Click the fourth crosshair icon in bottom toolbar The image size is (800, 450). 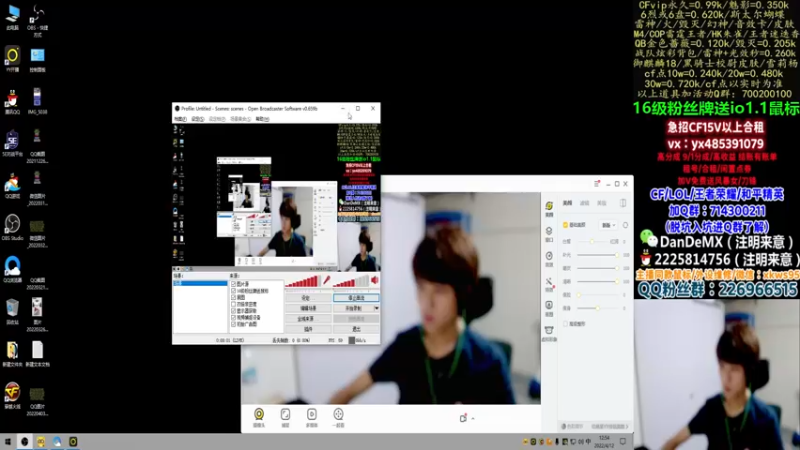tap(338, 414)
